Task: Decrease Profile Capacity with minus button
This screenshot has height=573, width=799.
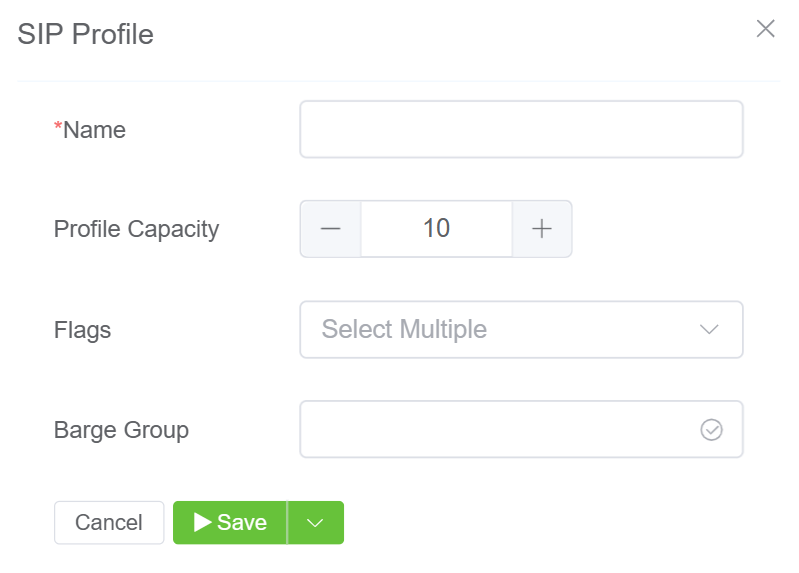Action: (x=331, y=229)
